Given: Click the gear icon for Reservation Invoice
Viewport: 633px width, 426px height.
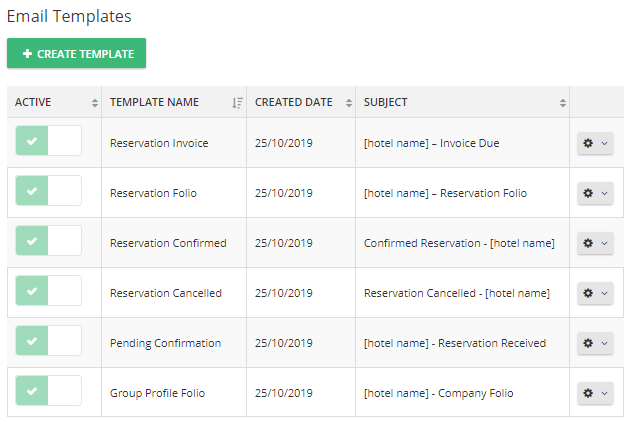Looking at the screenshot, I should click(x=588, y=143).
